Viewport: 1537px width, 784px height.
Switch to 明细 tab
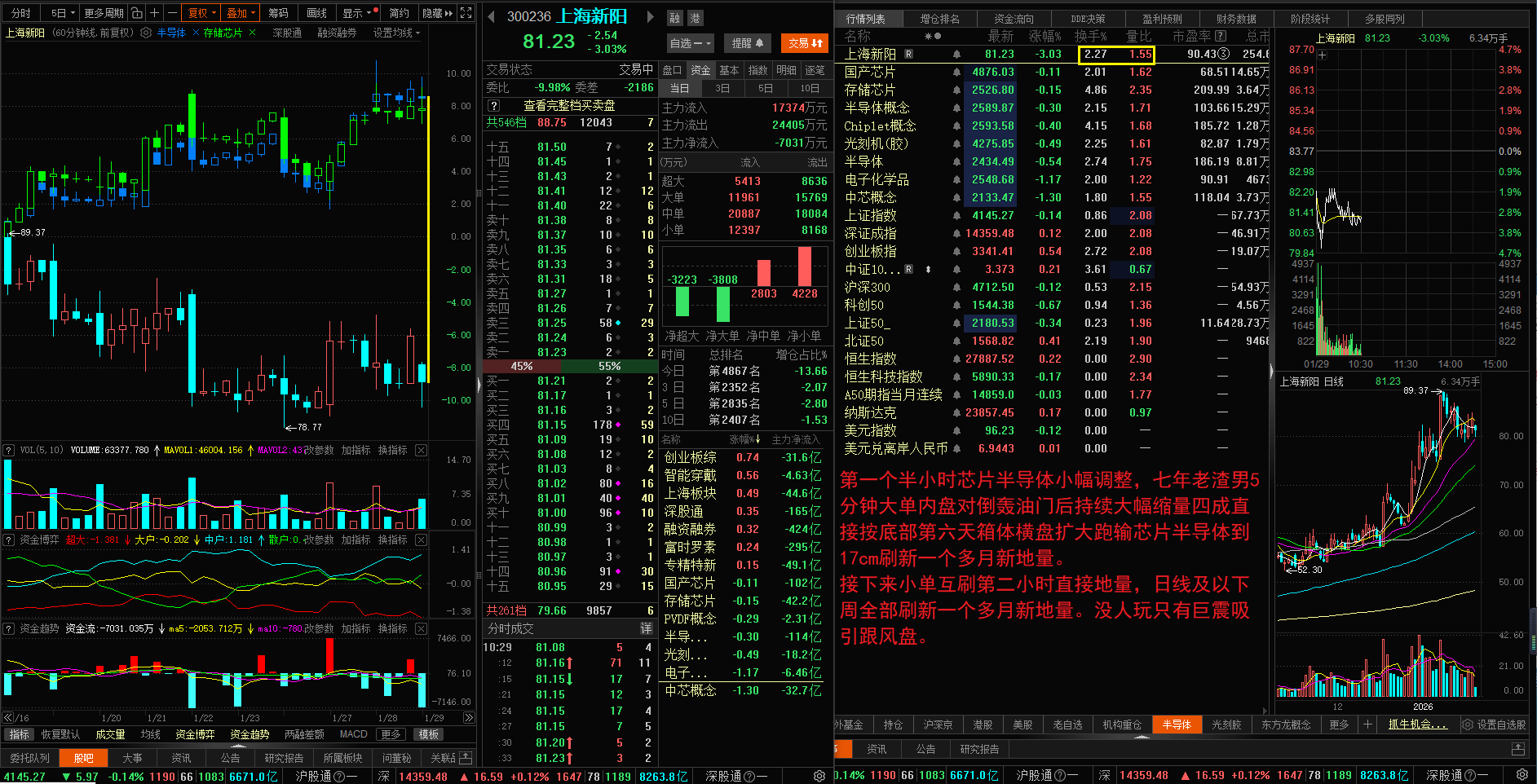point(786,71)
